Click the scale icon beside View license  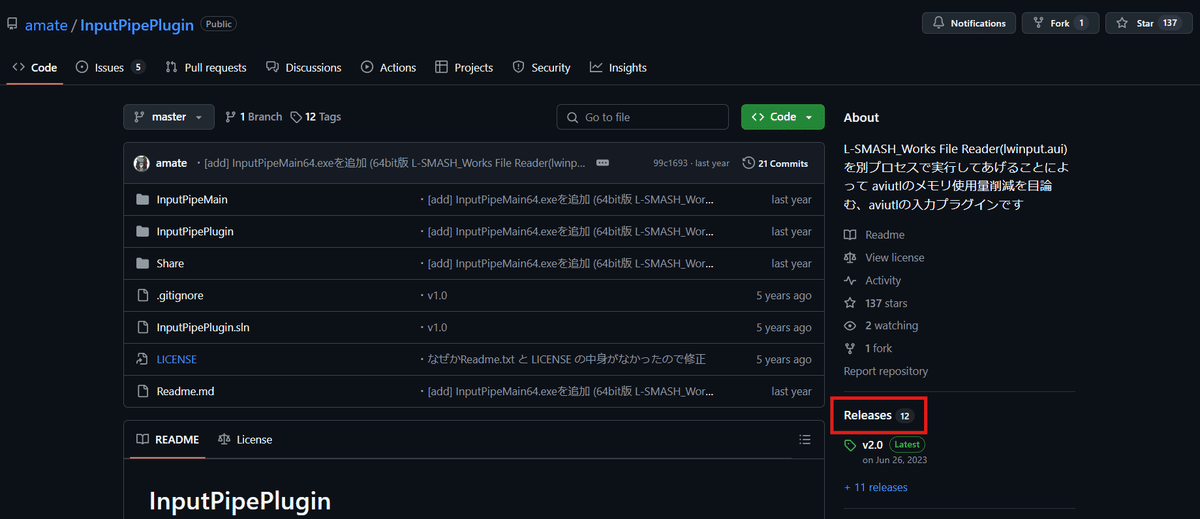[850, 258]
